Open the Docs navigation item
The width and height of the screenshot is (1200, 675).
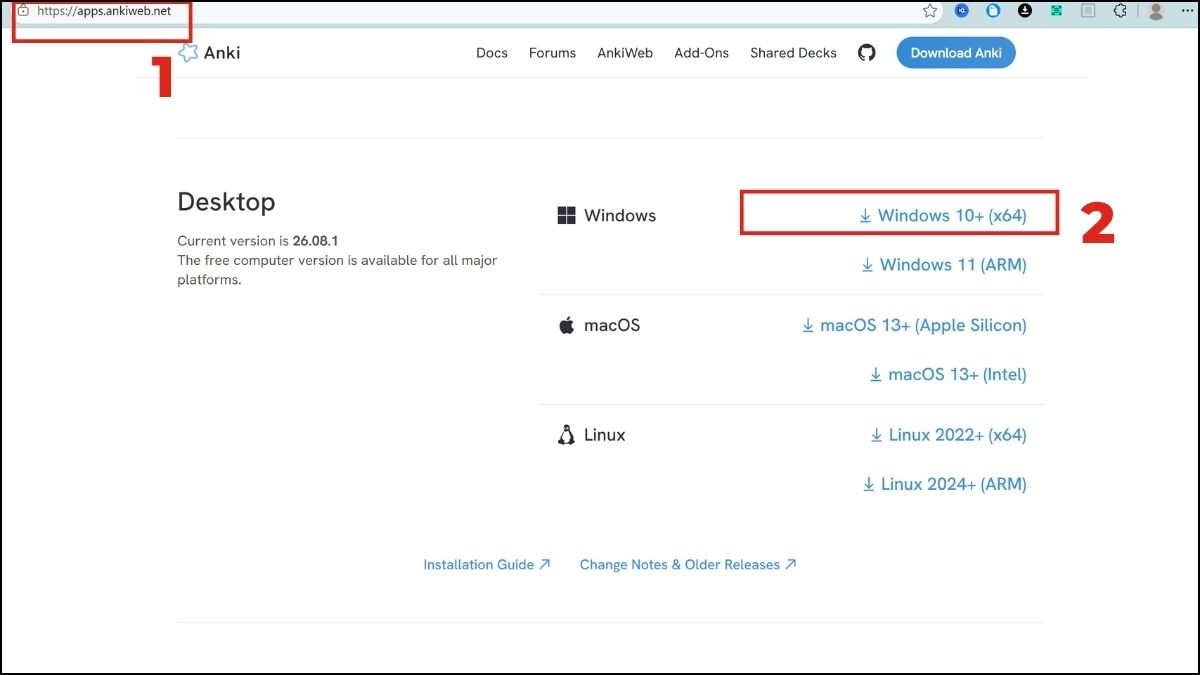point(492,53)
